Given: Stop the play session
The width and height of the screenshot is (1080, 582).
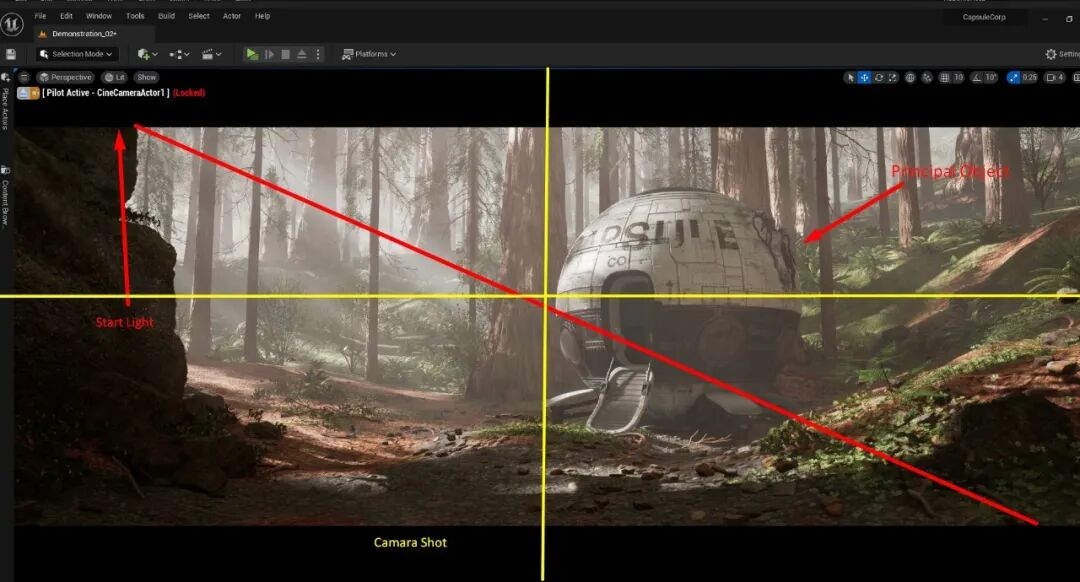Looking at the screenshot, I should tap(285, 54).
